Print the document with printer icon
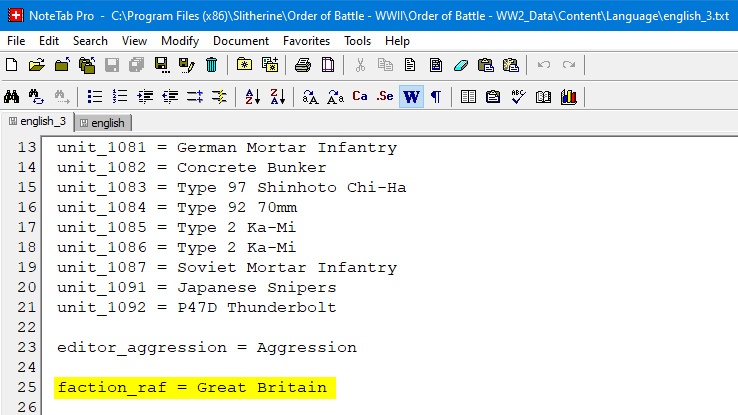This screenshot has height=415, width=738. (303, 65)
